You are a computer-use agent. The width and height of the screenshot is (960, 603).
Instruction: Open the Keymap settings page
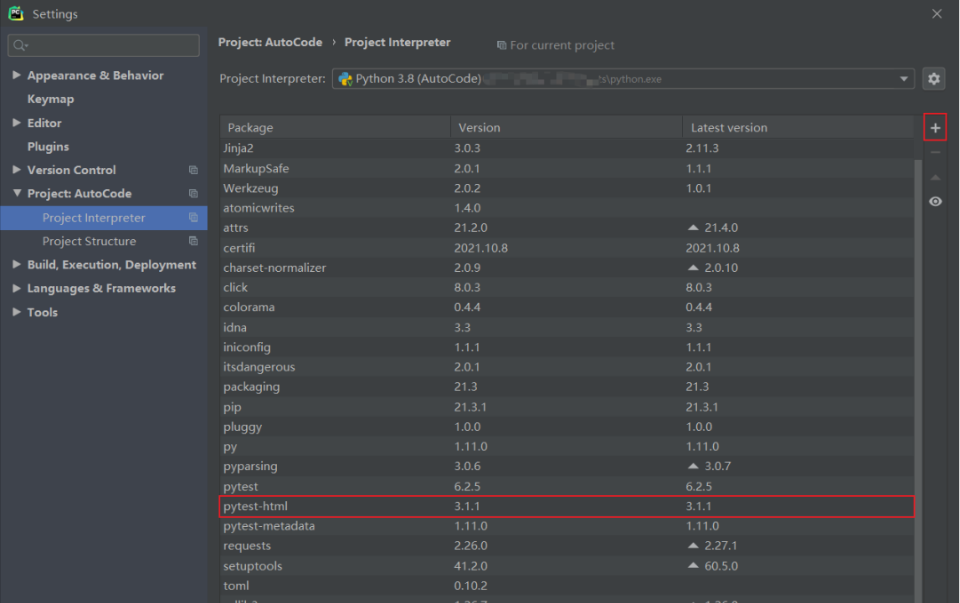pyautogui.click(x=50, y=99)
